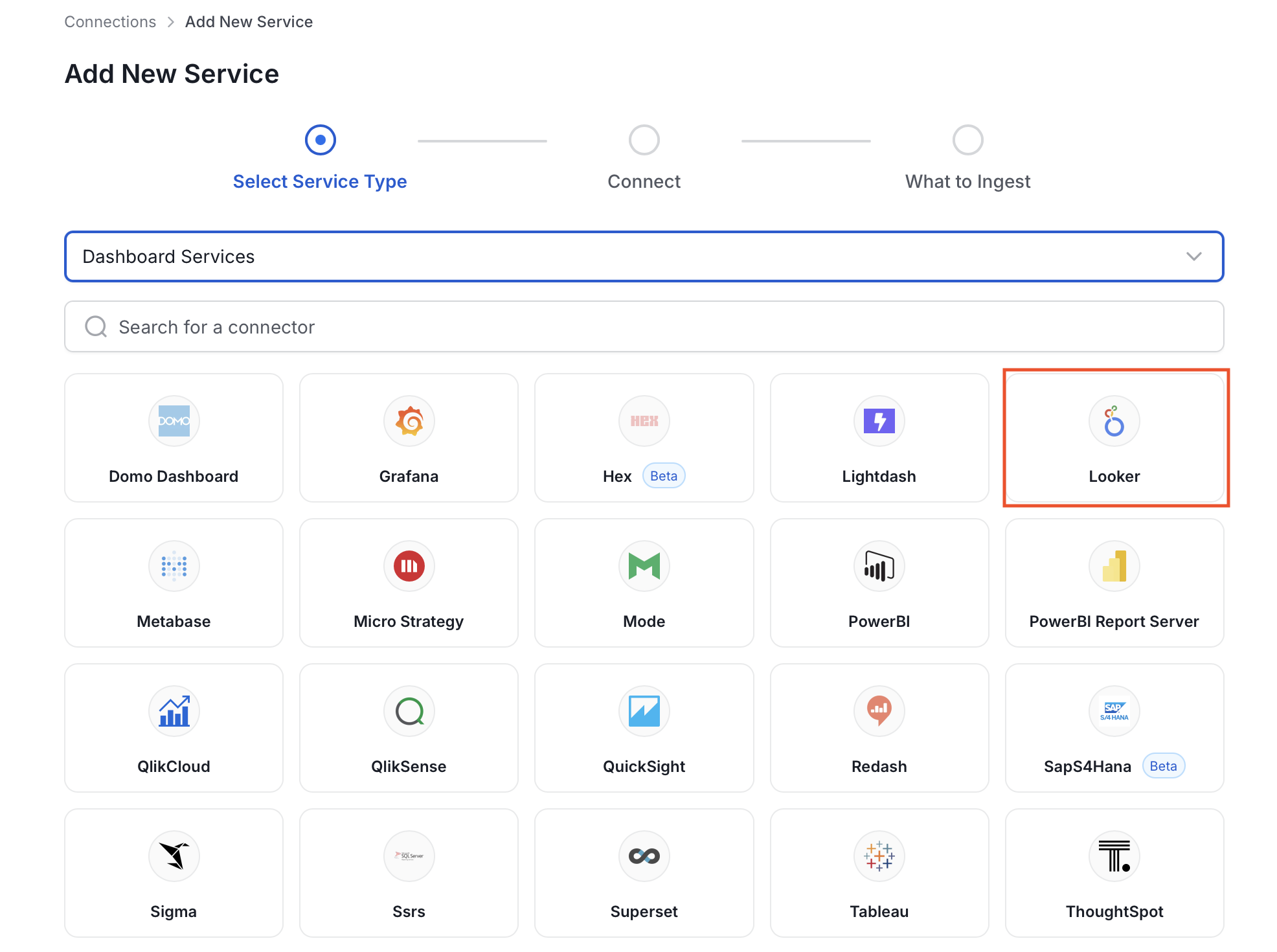The height and width of the screenshot is (952, 1277).
Task: Click the Domo Dashboard label
Action: (174, 477)
